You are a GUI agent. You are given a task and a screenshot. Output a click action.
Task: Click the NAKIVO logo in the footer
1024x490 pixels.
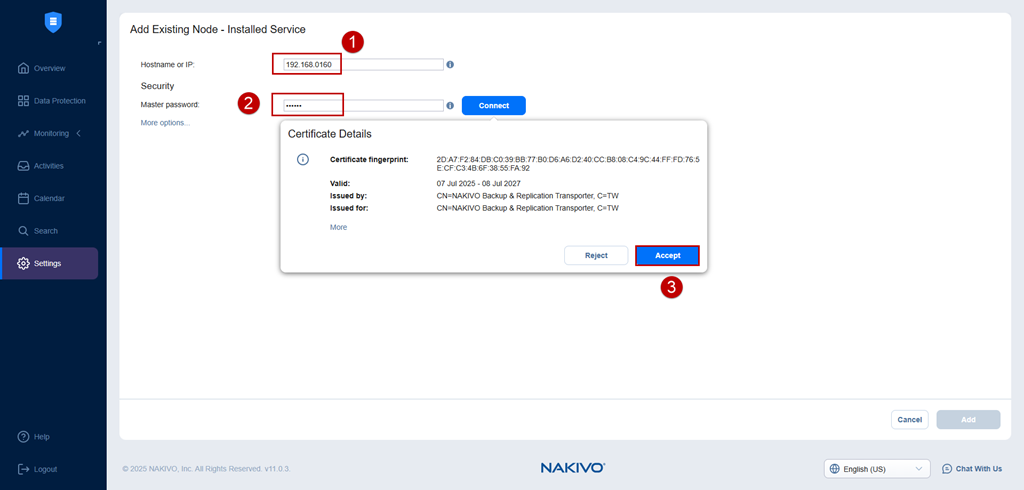click(x=573, y=468)
